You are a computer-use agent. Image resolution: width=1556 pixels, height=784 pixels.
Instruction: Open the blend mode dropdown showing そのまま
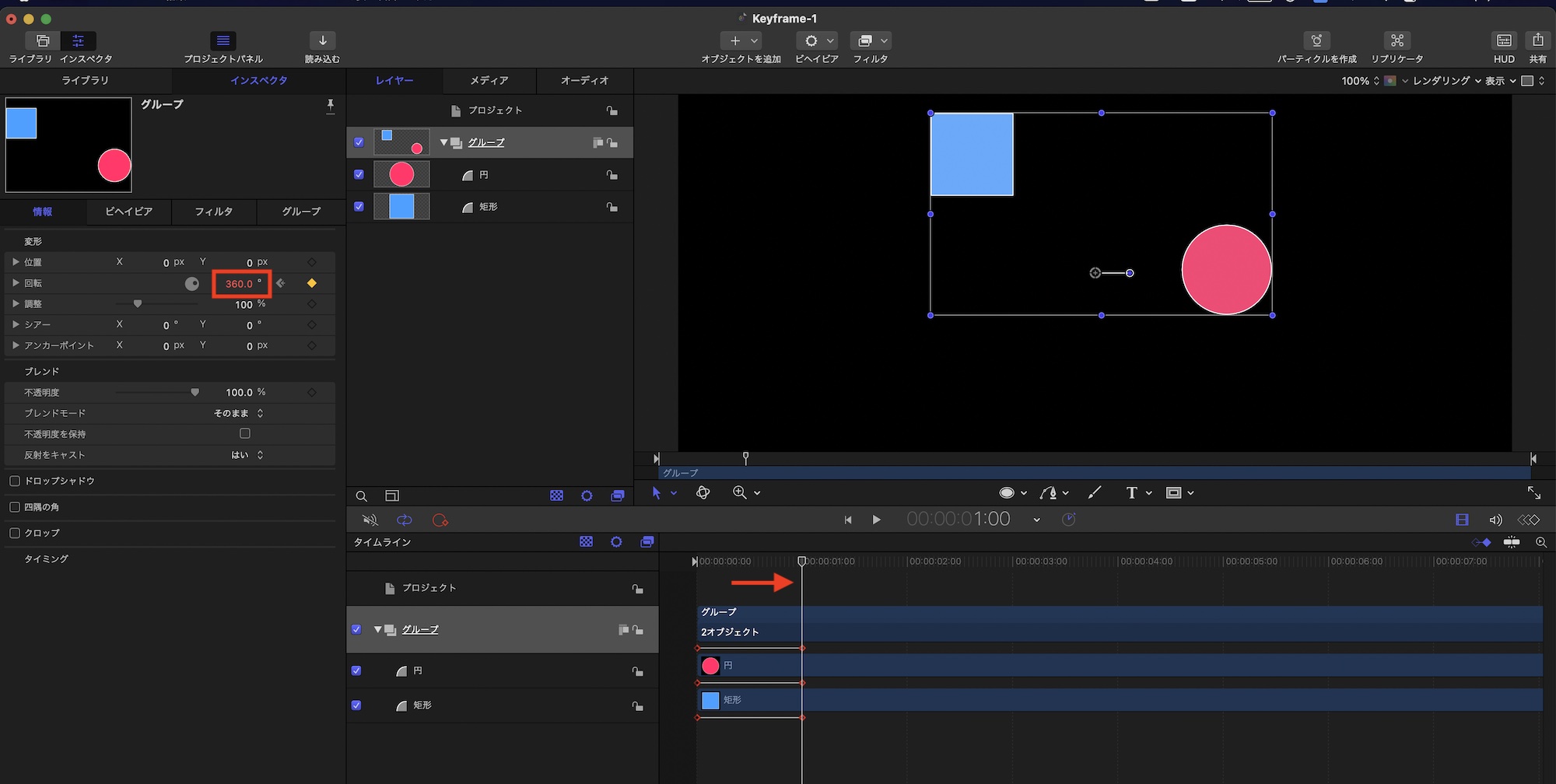coord(239,413)
